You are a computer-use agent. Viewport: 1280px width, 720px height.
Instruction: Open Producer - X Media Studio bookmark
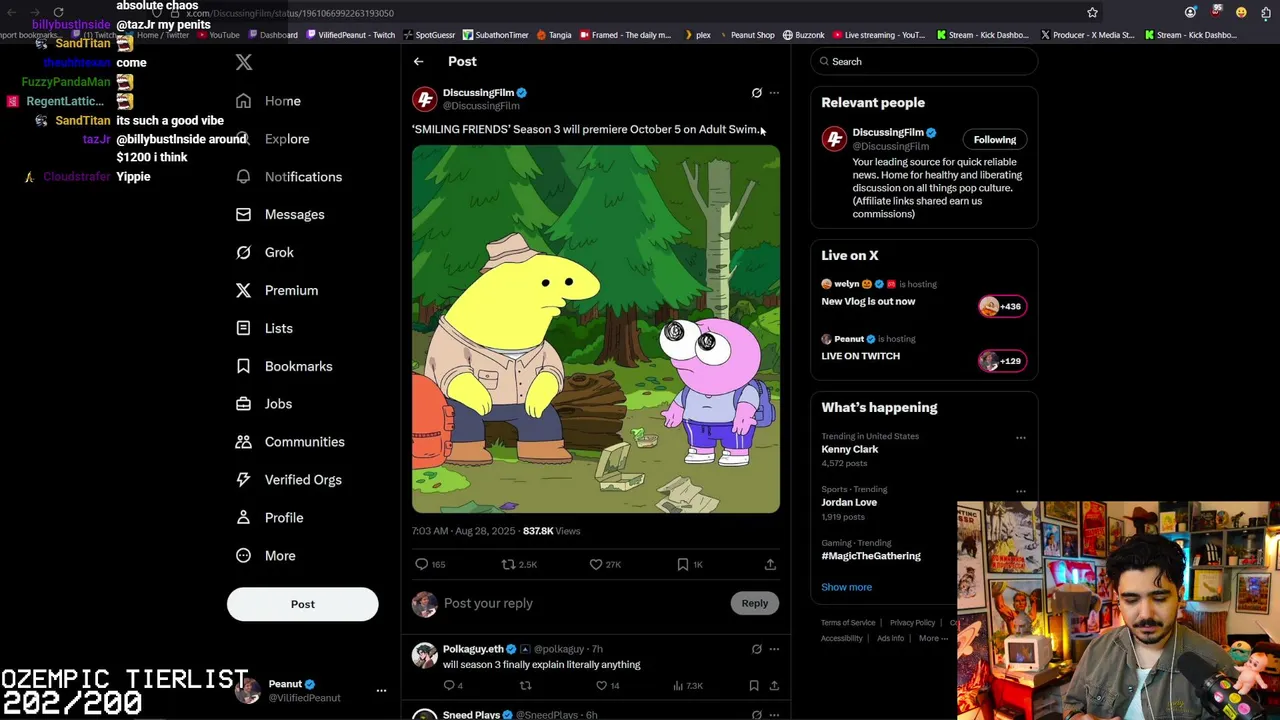coord(1087,35)
